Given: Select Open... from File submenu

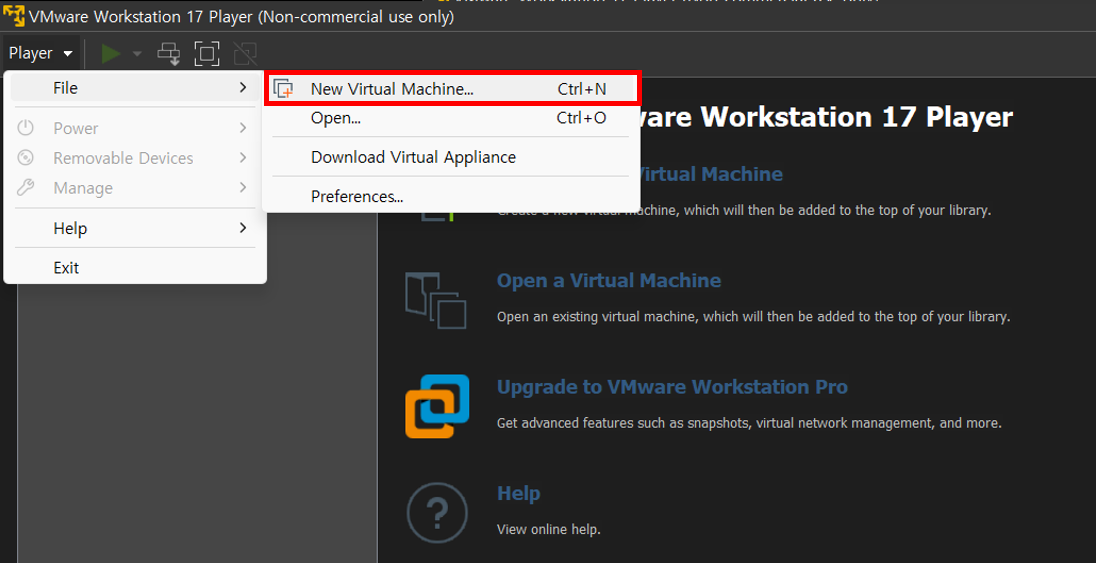Looking at the screenshot, I should (452, 117).
